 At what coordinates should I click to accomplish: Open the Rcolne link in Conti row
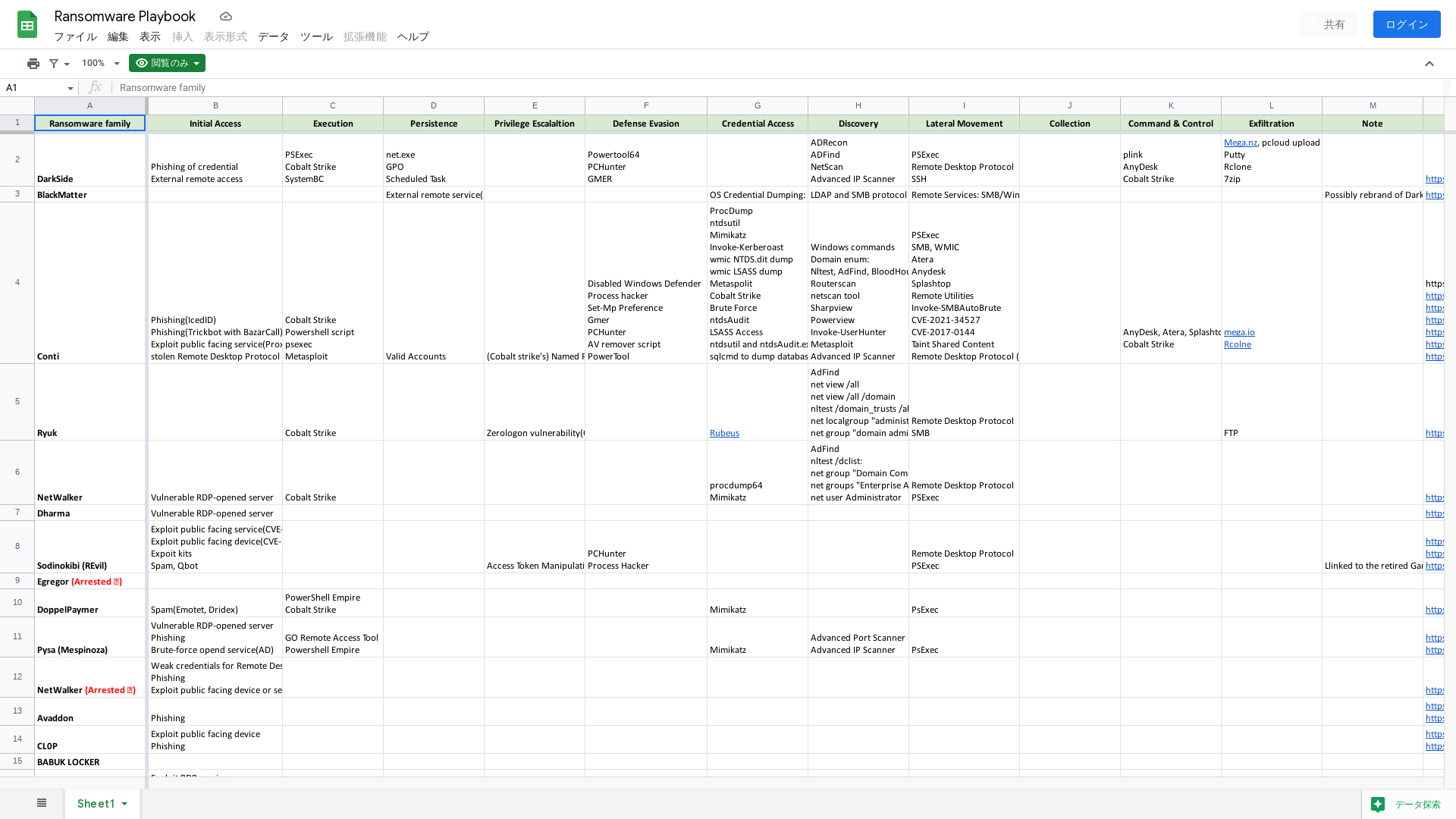[x=1238, y=344]
